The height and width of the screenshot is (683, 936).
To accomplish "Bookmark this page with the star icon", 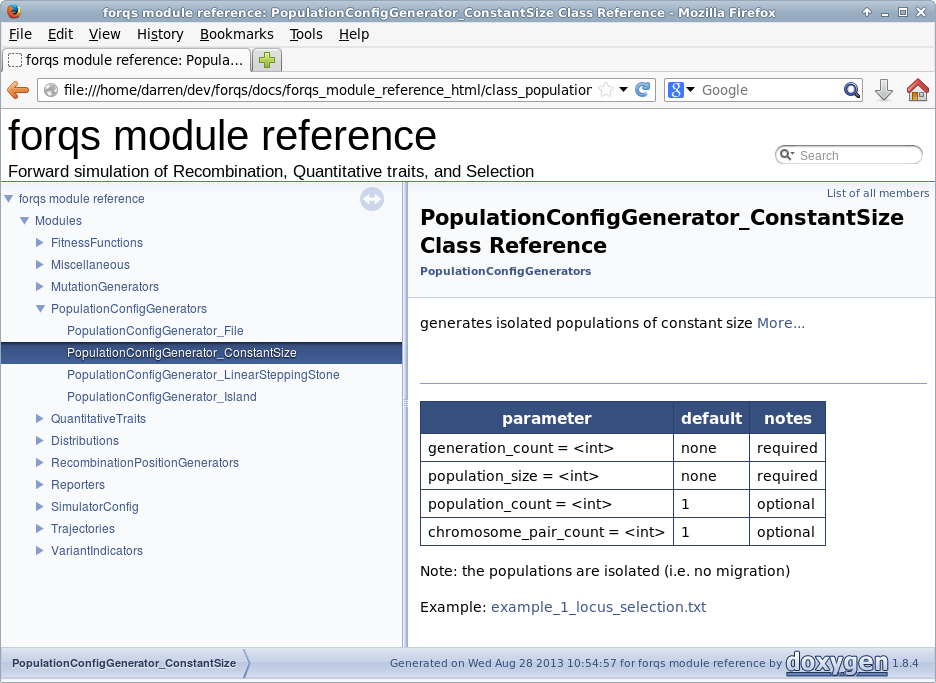I will pos(606,90).
